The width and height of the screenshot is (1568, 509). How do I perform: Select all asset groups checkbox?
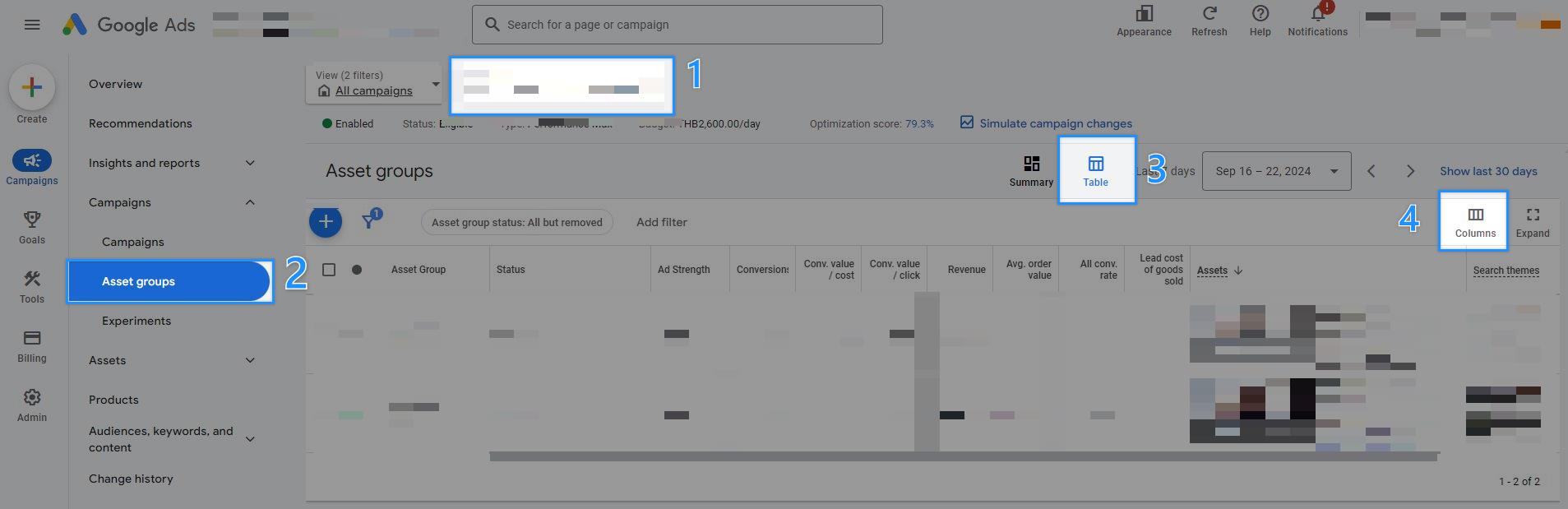(329, 270)
